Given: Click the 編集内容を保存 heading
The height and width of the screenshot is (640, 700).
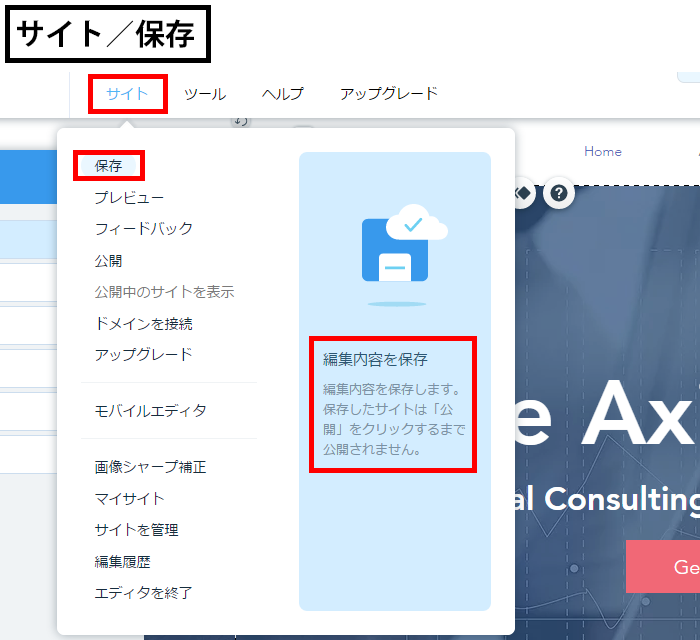Looking at the screenshot, I should 375,359.
